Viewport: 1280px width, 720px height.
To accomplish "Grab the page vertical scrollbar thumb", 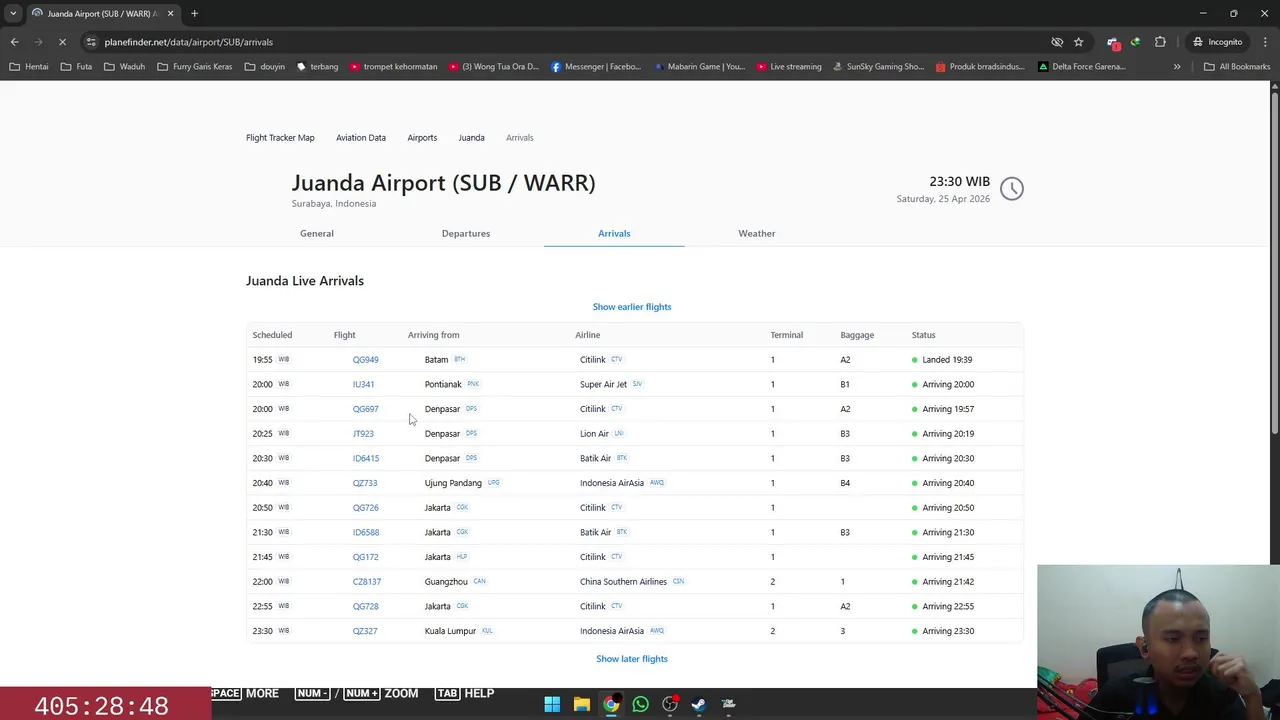I will pyautogui.click(x=1274, y=262).
